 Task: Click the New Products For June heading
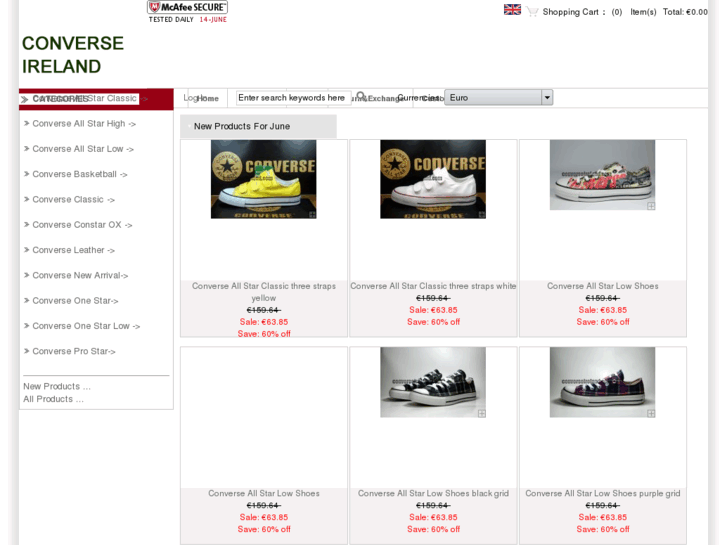coord(242,126)
